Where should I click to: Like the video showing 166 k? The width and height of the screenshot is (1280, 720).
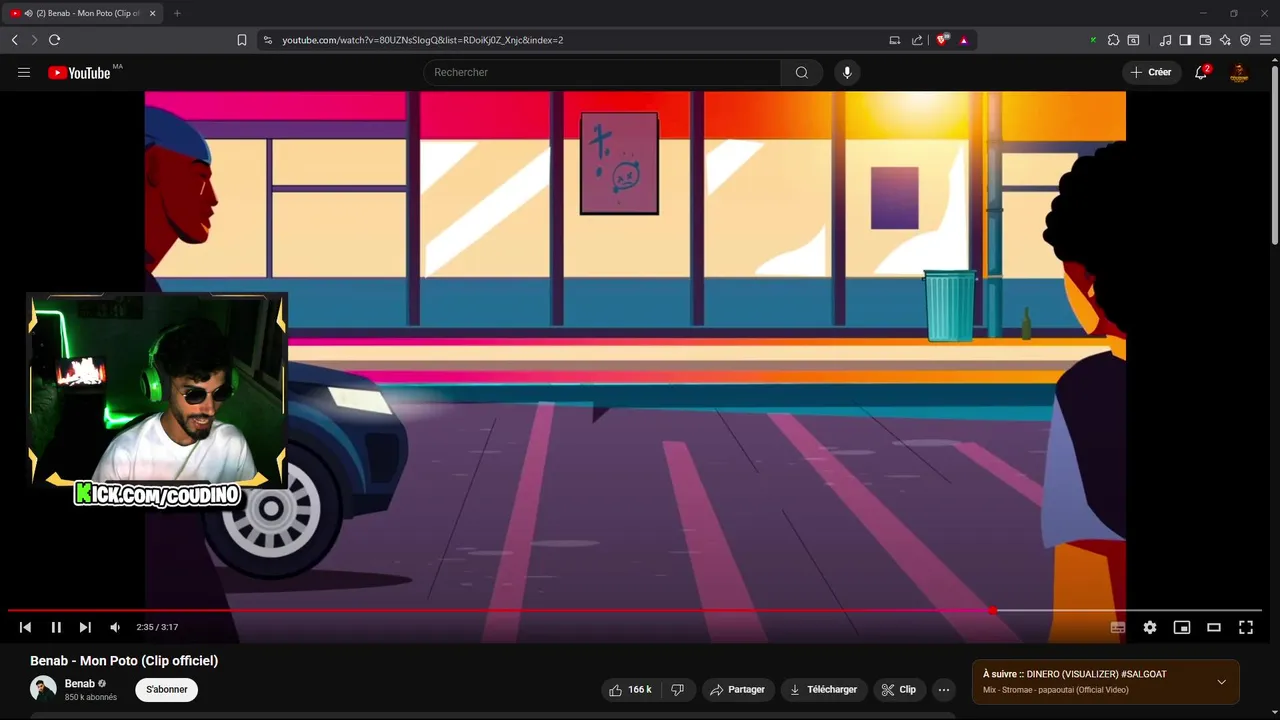[x=630, y=690]
